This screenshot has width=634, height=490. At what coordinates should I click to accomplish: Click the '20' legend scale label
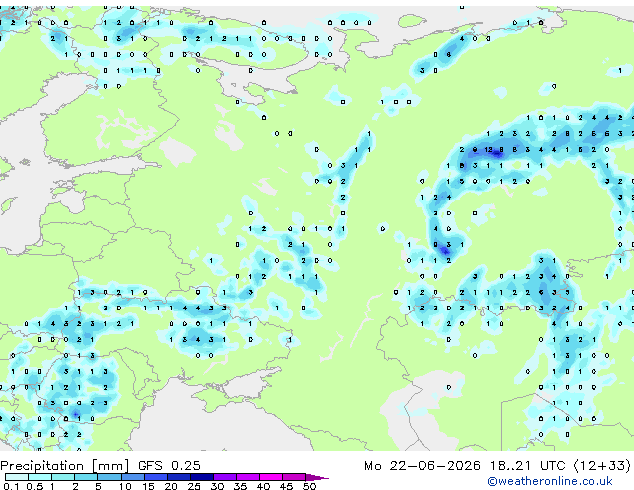point(171,486)
